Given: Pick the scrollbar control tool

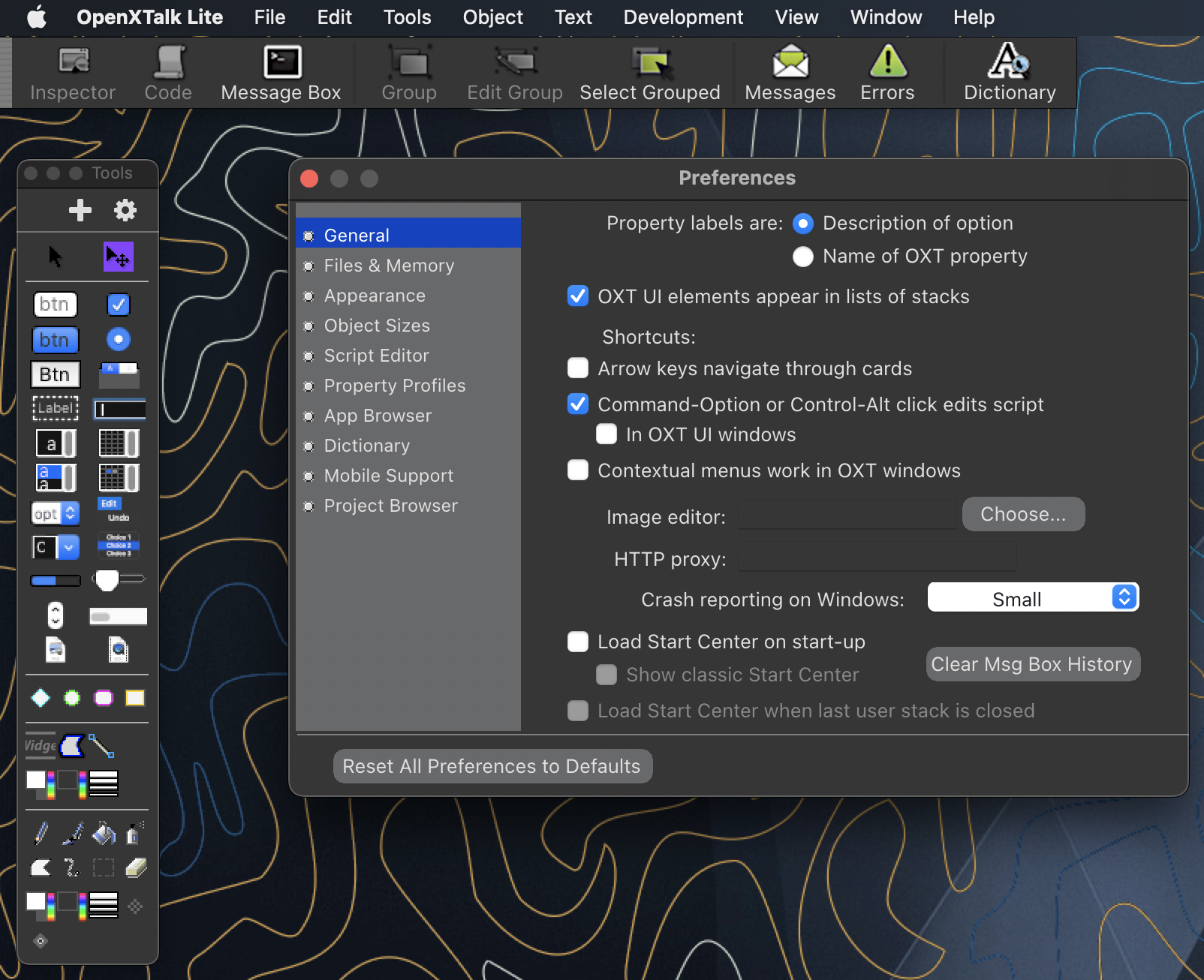Looking at the screenshot, I should (119, 617).
